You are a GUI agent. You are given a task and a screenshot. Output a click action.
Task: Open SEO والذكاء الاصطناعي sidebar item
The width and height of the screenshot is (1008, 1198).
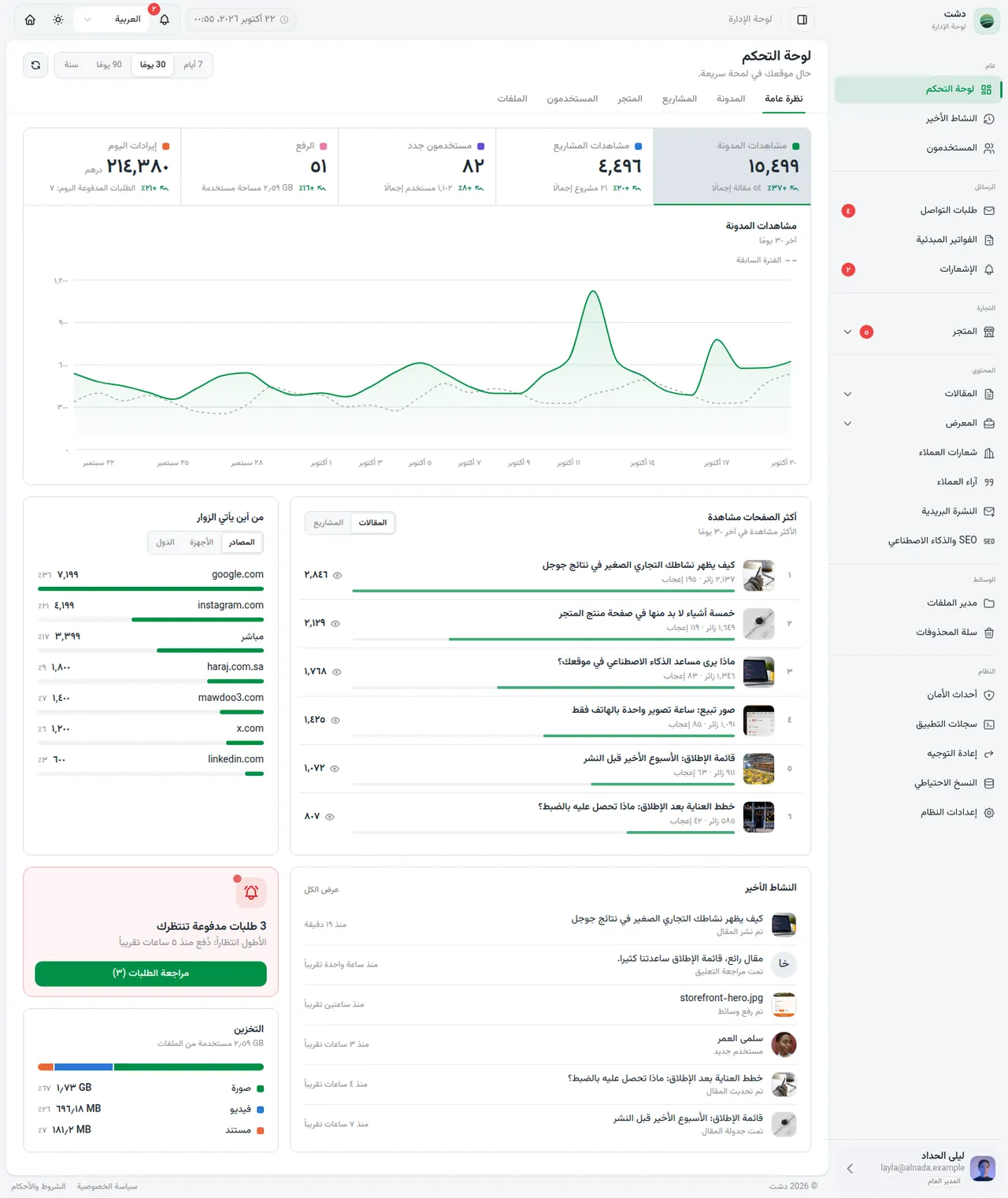point(918,541)
